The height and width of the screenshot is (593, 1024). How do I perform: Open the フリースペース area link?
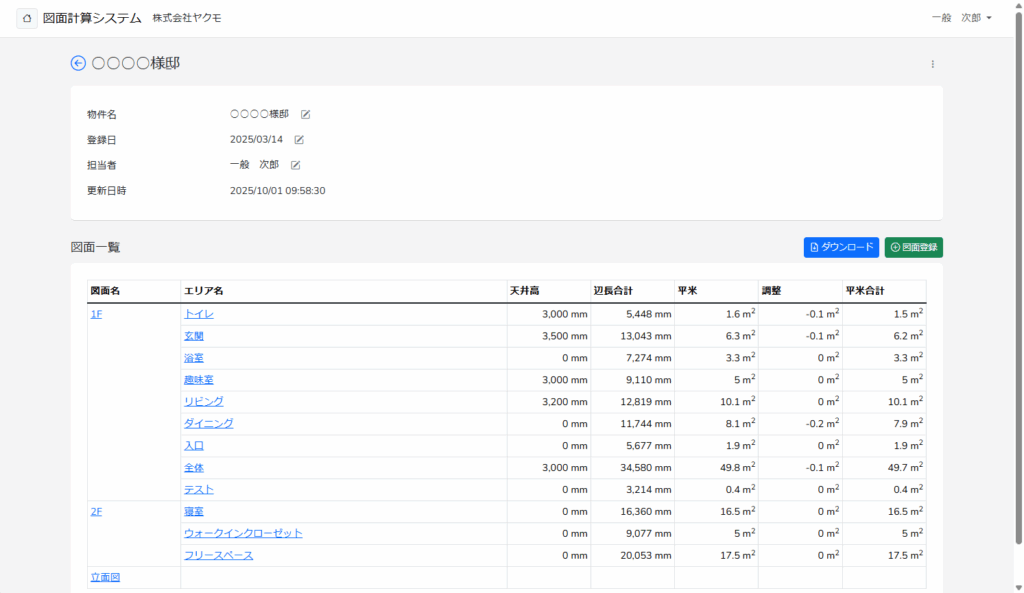218,556
